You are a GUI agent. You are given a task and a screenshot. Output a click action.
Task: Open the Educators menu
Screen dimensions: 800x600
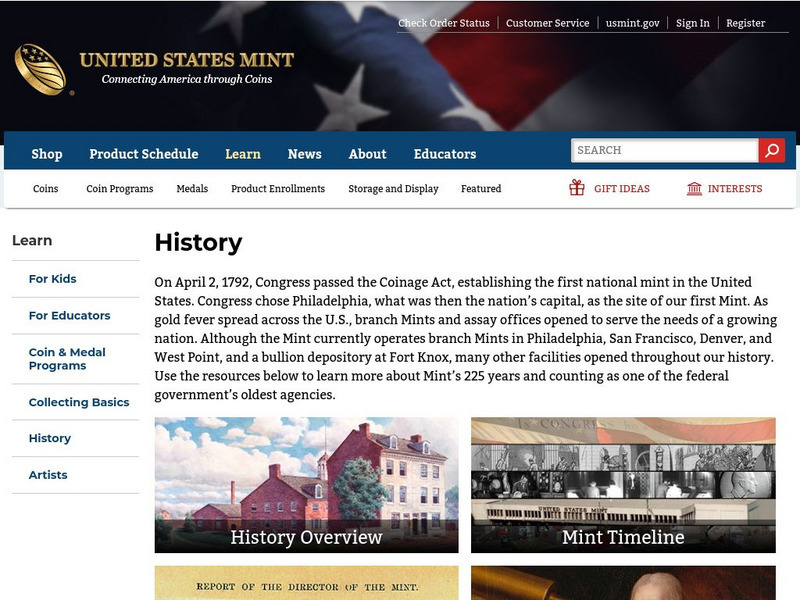445,154
